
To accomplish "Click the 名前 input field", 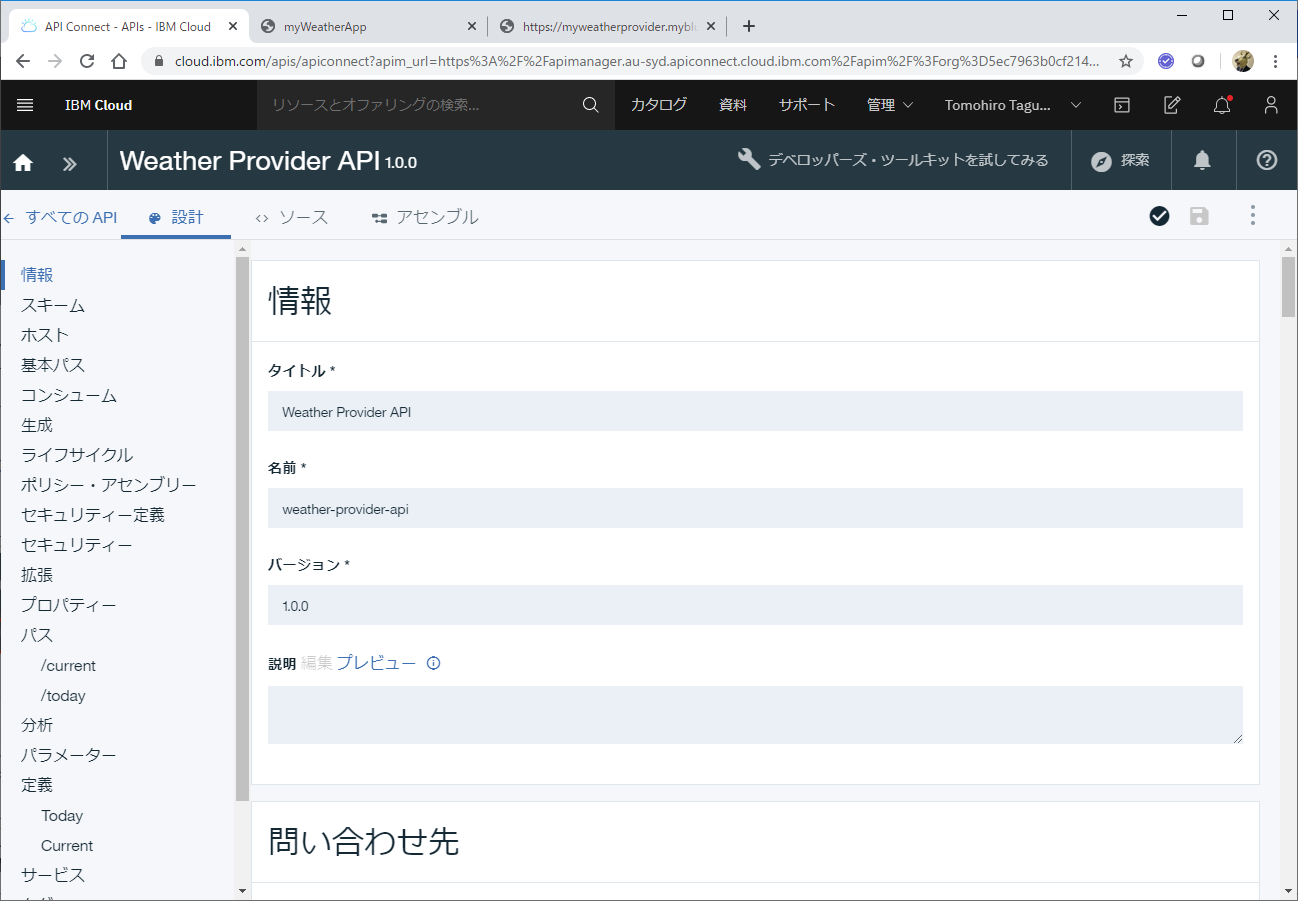I will coord(755,508).
